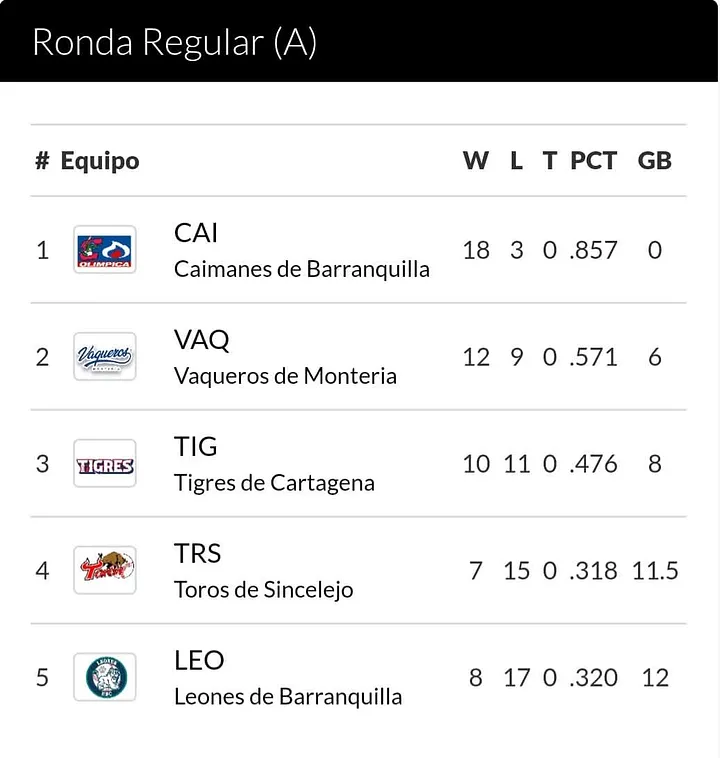Click the GB column header
This screenshot has width=720, height=758.
click(x=655, y=160)
